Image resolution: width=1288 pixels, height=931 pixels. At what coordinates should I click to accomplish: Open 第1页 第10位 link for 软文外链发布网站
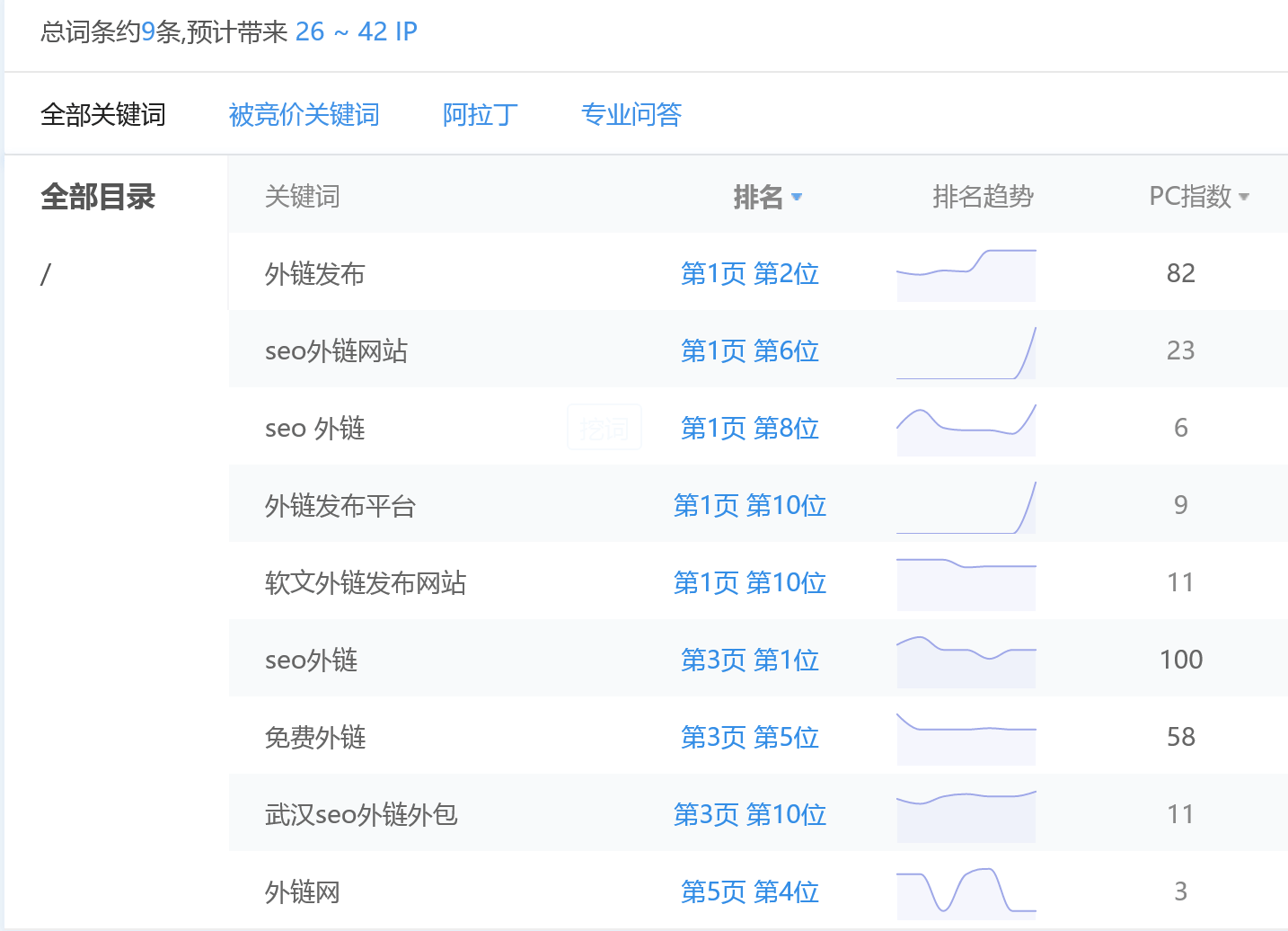click(x=750, y=583)
